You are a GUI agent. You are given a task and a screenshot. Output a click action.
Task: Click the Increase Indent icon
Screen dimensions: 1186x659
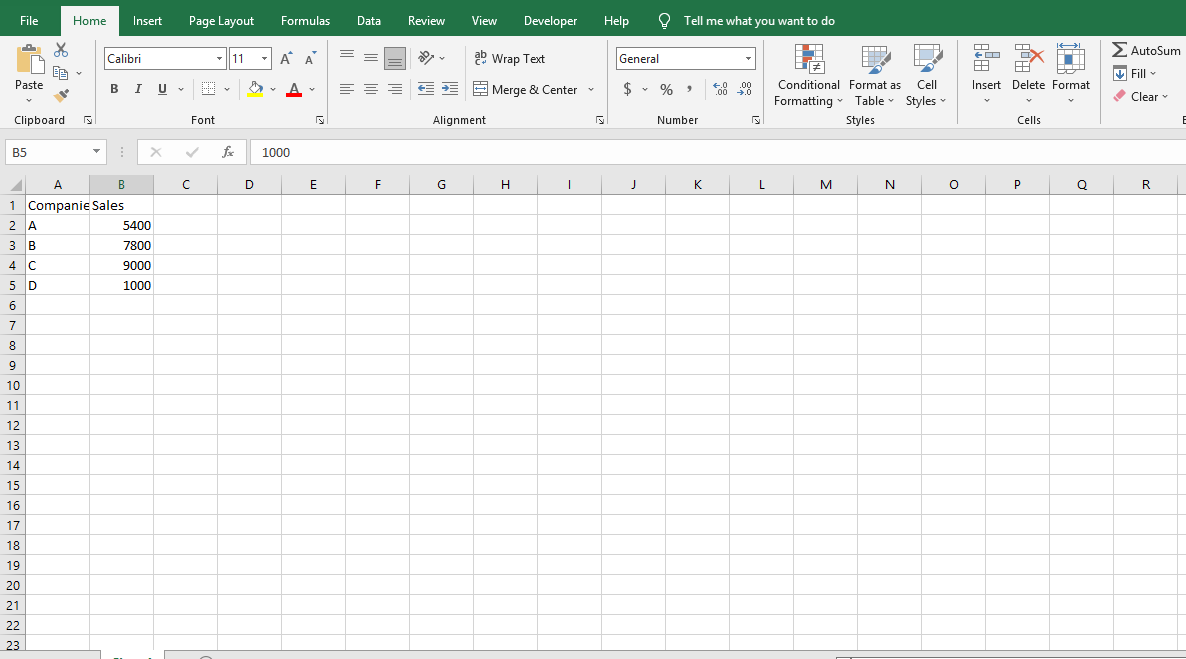point(450,89)
